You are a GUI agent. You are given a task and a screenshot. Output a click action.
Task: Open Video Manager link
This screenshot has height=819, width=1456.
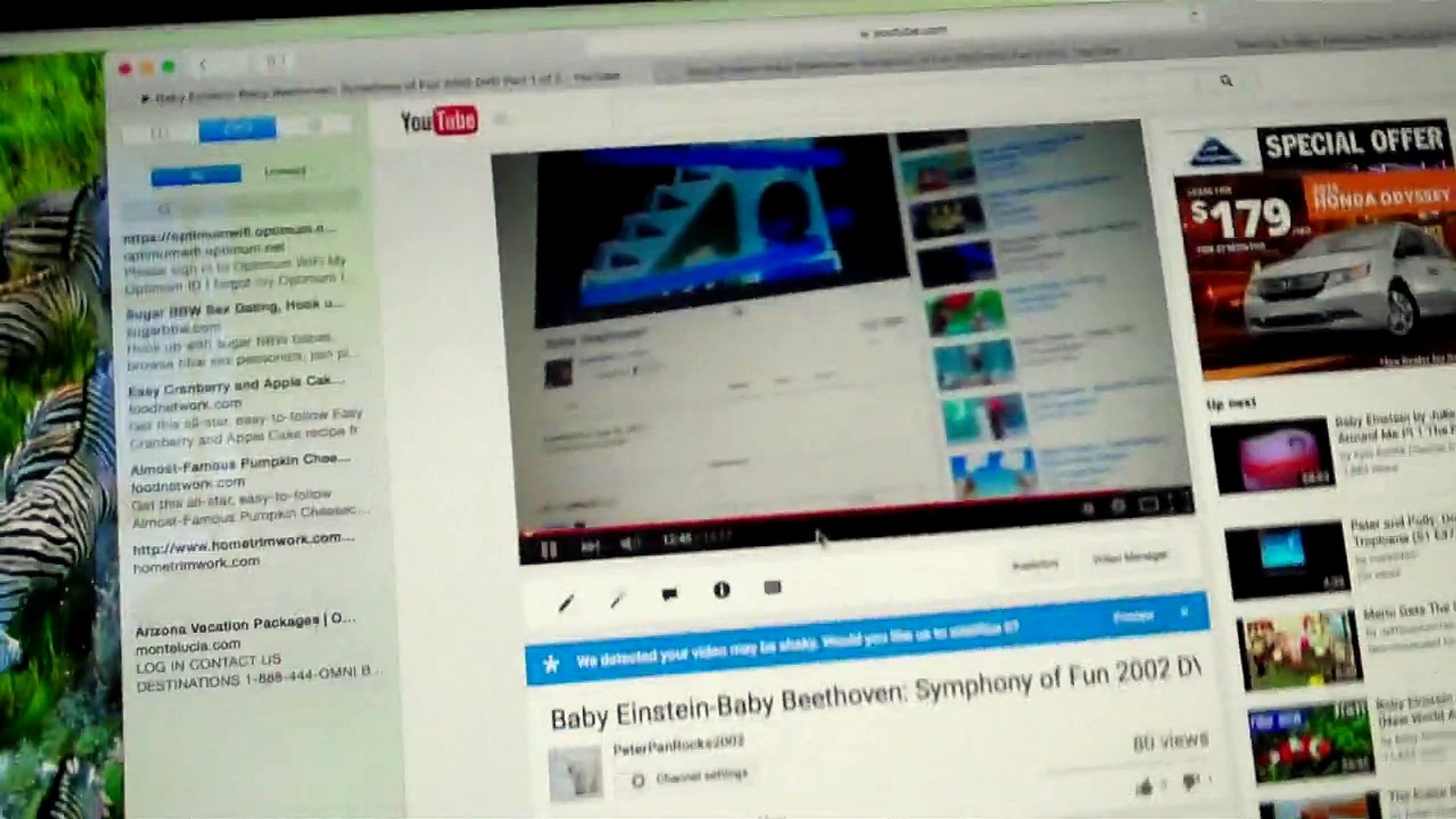click(x=1129, y=557)
